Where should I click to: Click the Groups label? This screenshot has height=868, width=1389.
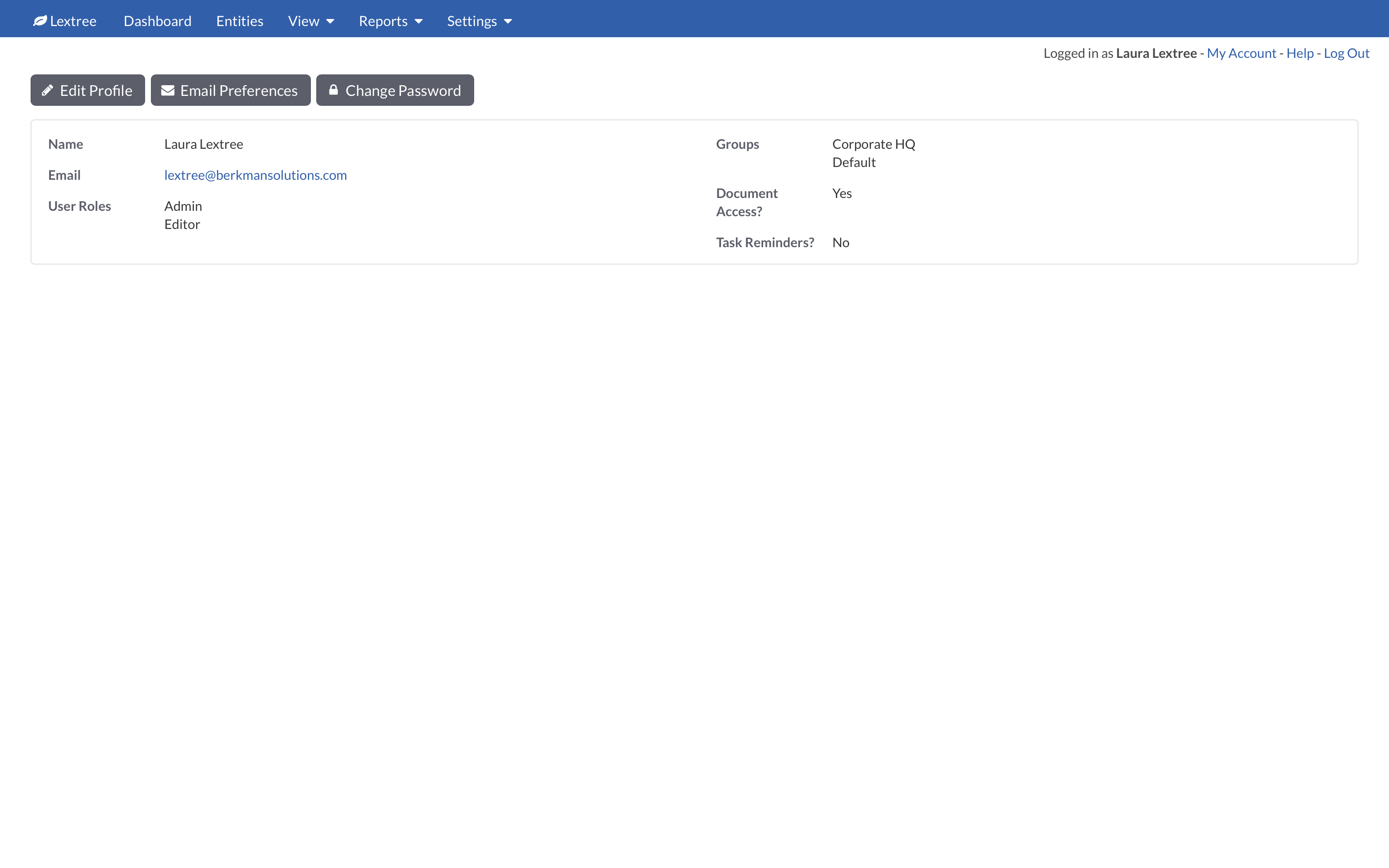coord(737,144)
